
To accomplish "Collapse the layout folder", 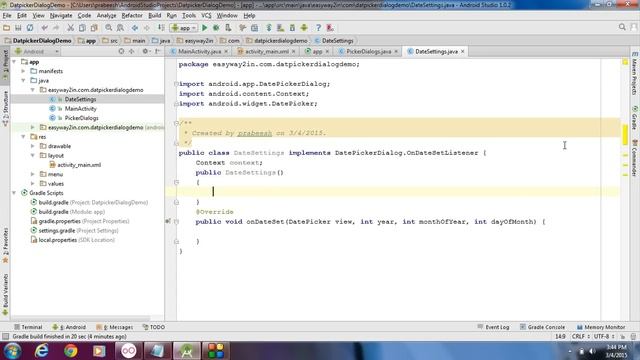I will click(33, 156).
